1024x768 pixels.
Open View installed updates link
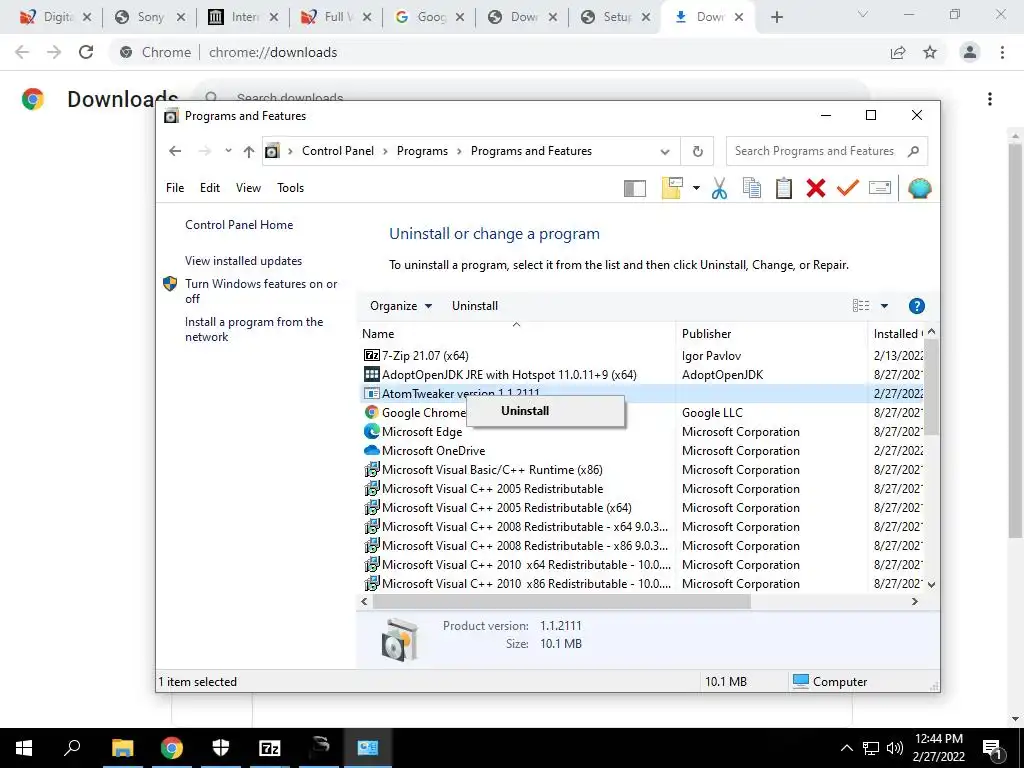coord(243,261)
